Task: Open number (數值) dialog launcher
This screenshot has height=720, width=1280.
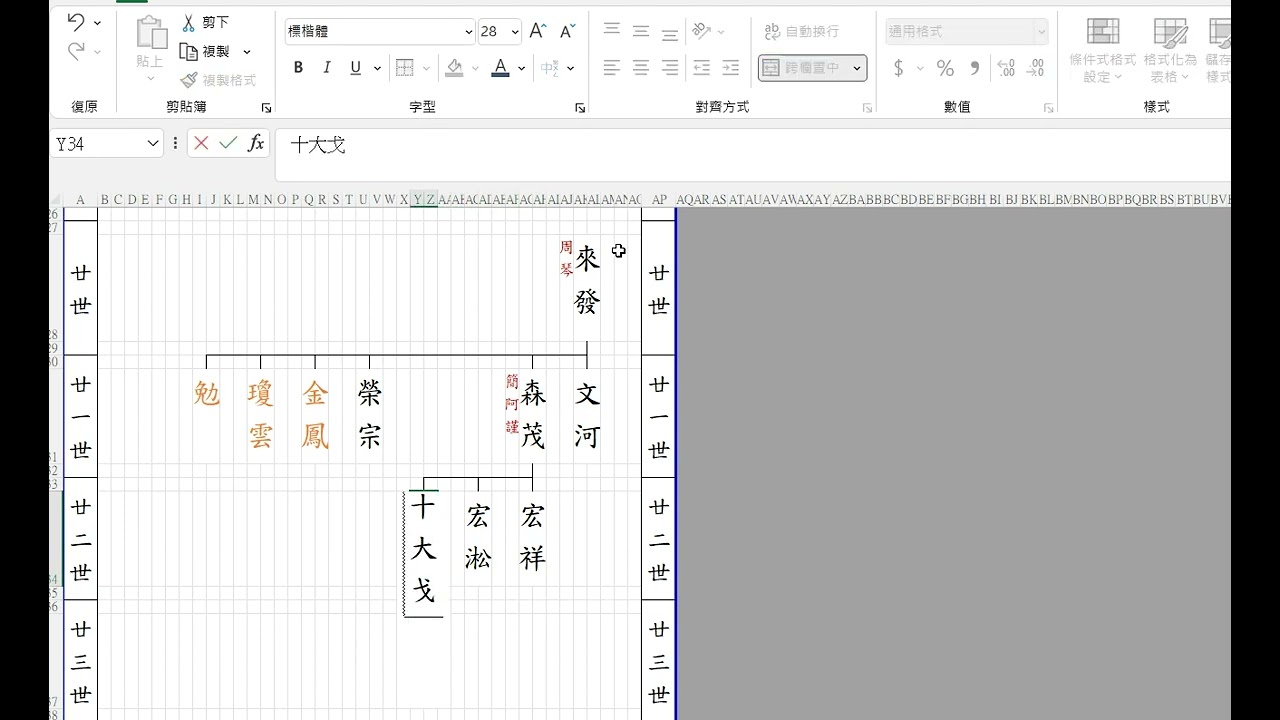Action: coord(1048,108)
